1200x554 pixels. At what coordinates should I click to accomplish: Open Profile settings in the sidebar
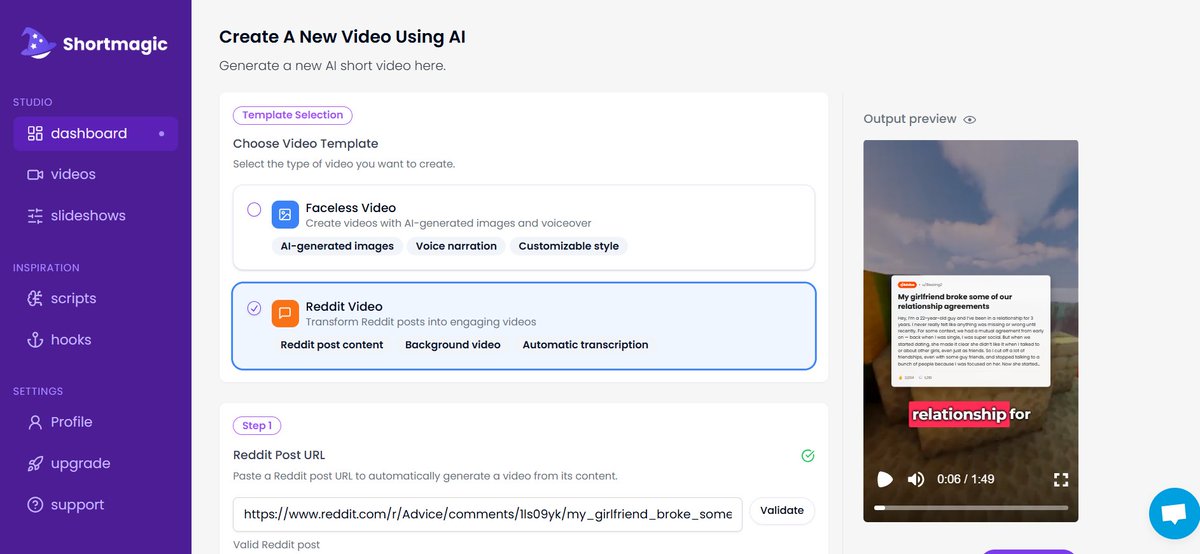tap(71, 422)
